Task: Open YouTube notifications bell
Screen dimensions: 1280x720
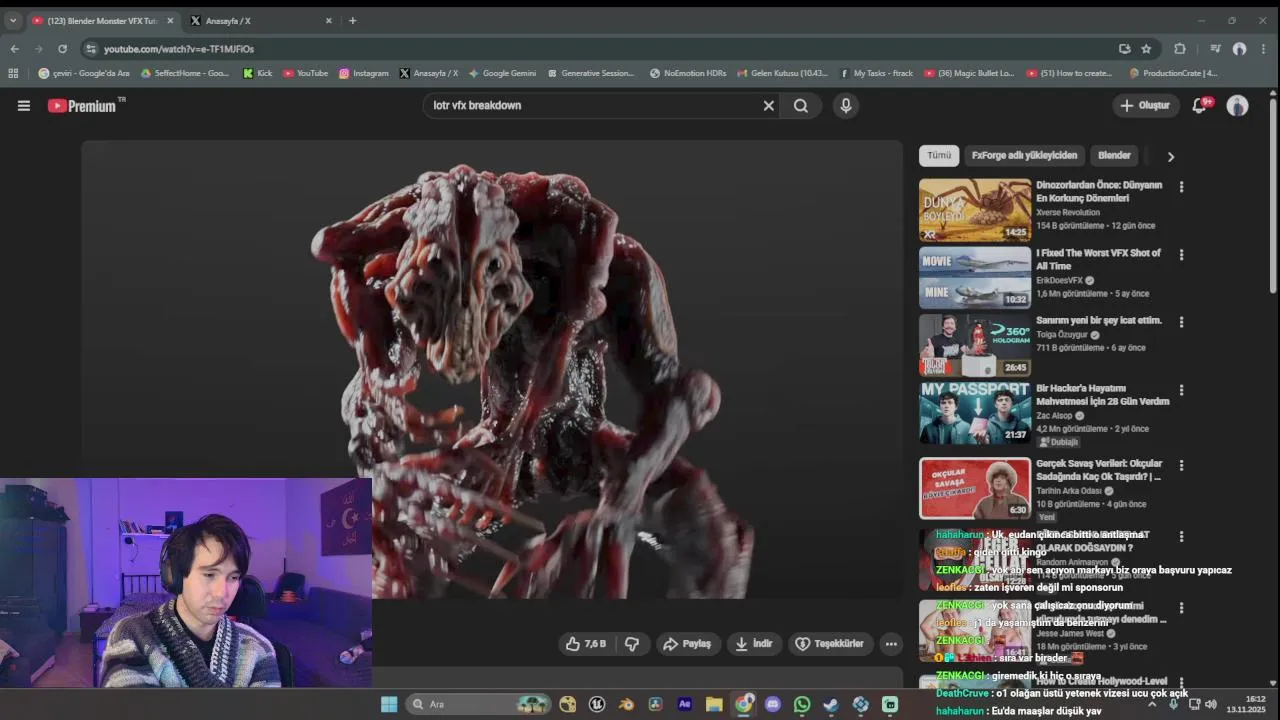Action: [1199, 106]
